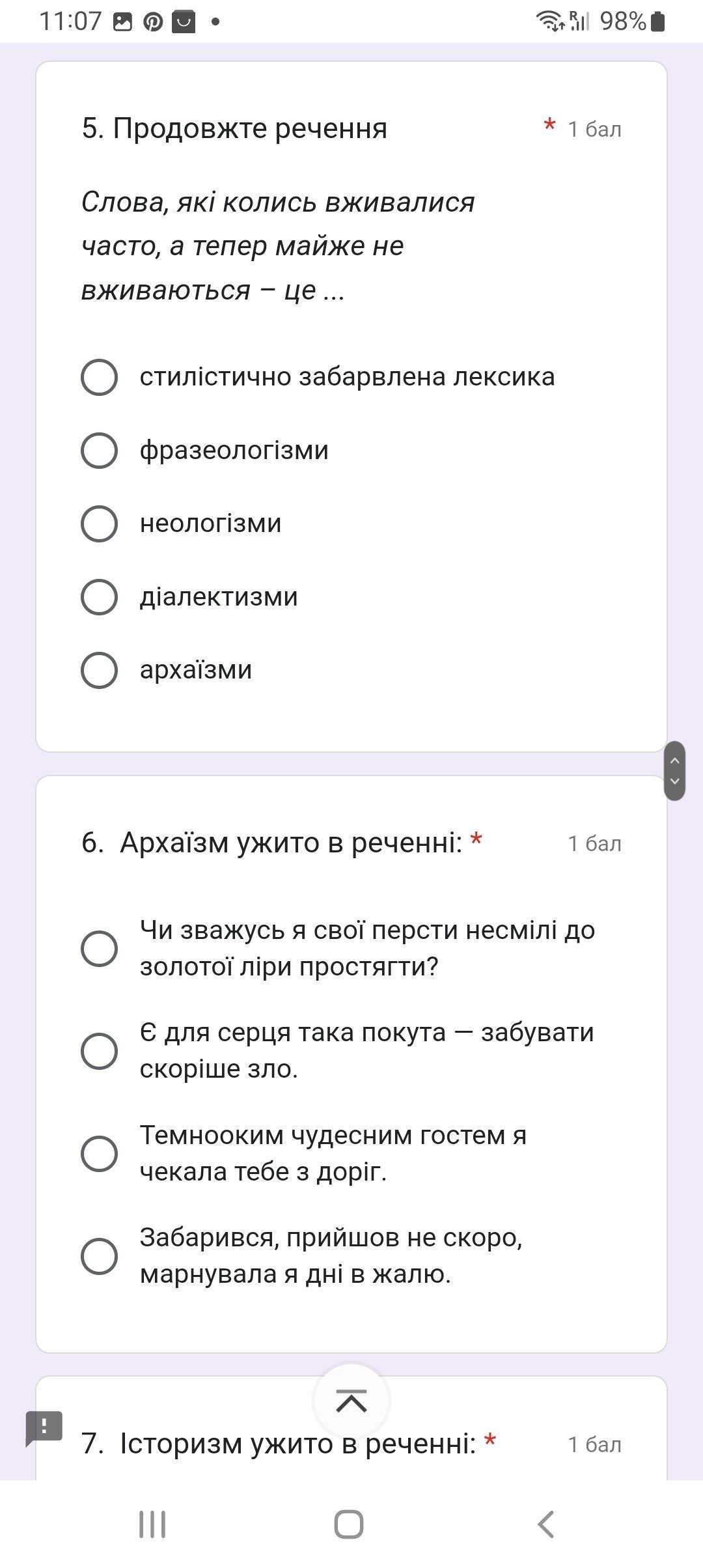Choose answer 'Забарився, прийшов не скоро'
This screenshot has width=703, height=1568.
tap(100, 1255)
